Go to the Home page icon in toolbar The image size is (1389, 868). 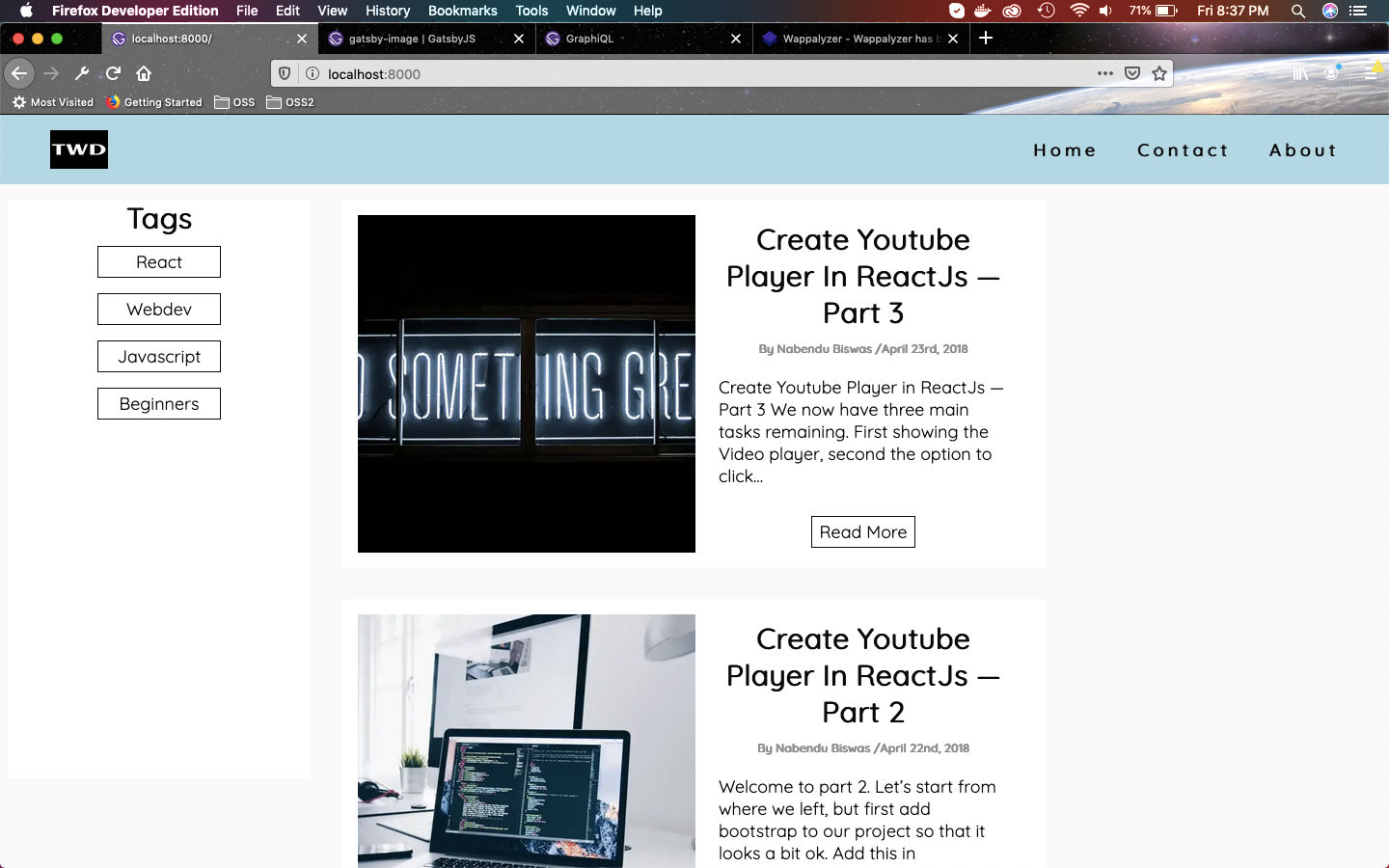pyautogui.click(x=144, y=73)
